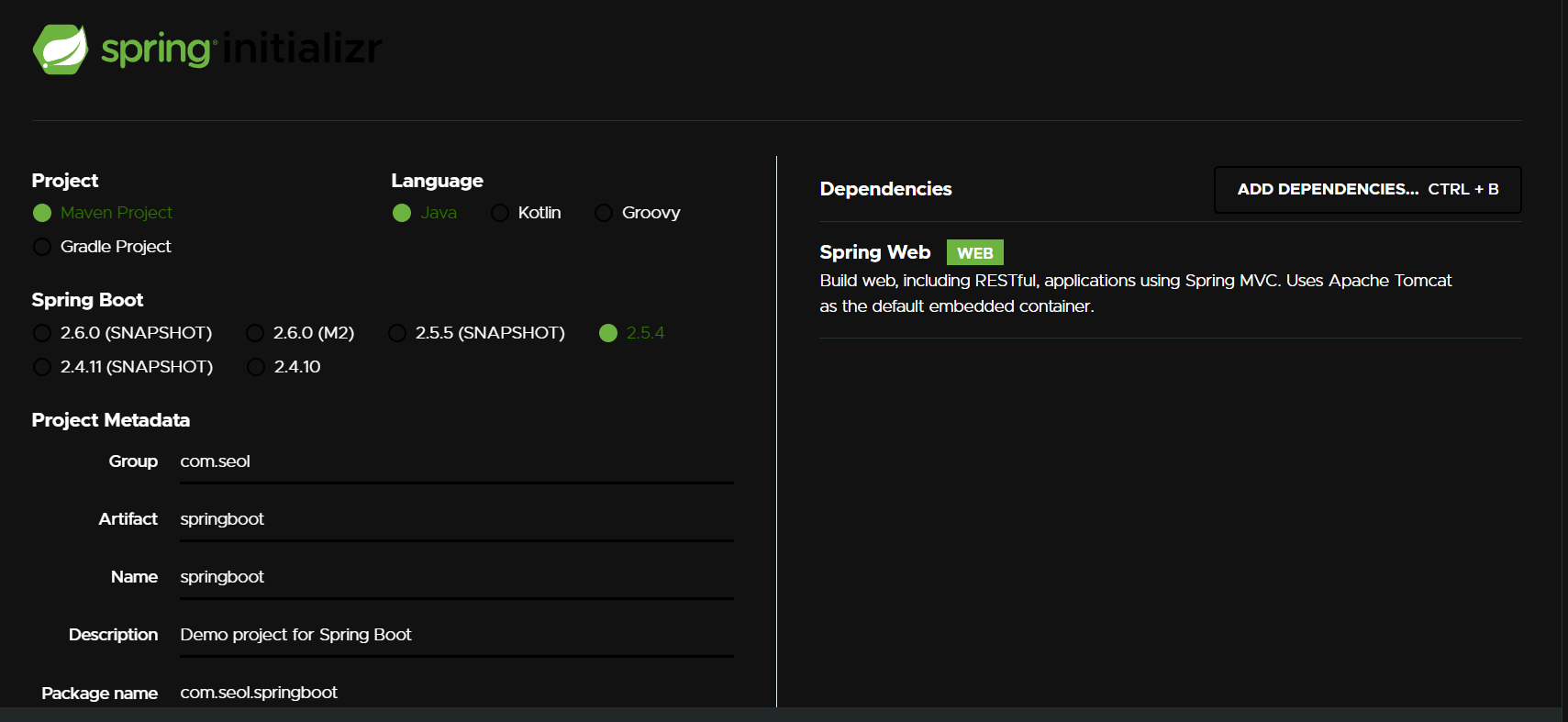Click the Dependencies heading
1568x722 pixels.
885,189
